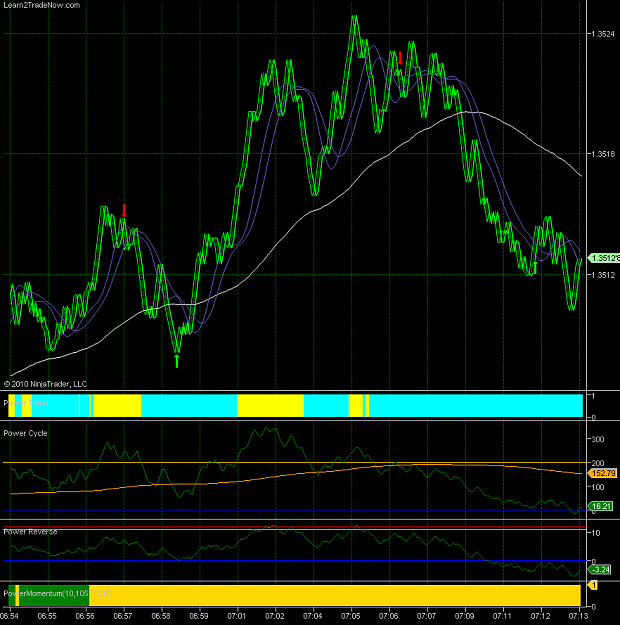Click the 06:58 time axis label

(x=161, y=616)
